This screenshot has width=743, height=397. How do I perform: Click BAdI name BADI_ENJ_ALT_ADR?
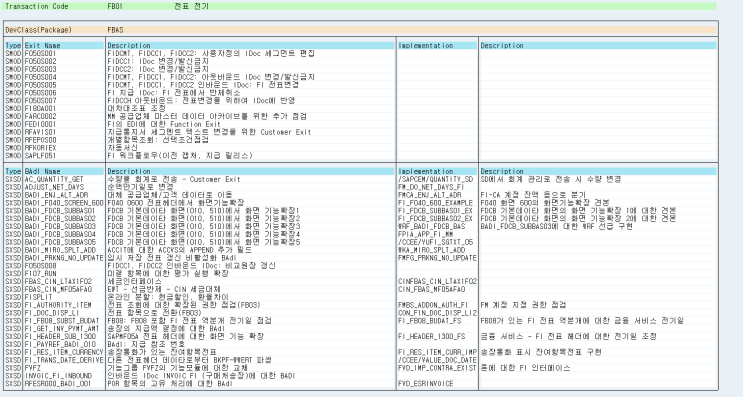tap(56, 195)
